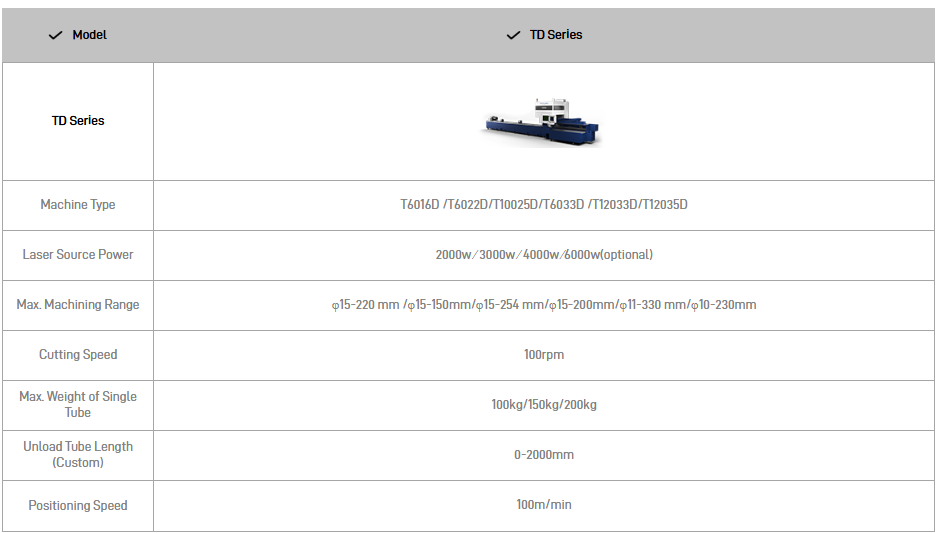Image resolution: width=940 pixels, height=533 pixels.
Task: Click the 100rpm cutting speed value
Action: click(x=544, y=355)
